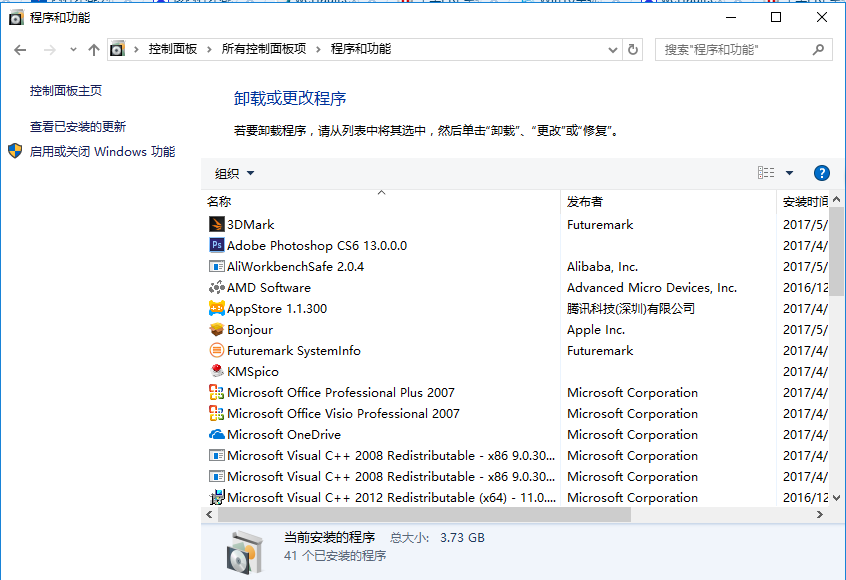Screen dimensions: 846x580
Task: Click the Alibaba, Inc. publisher cell
Action: (x=602, y=267)
